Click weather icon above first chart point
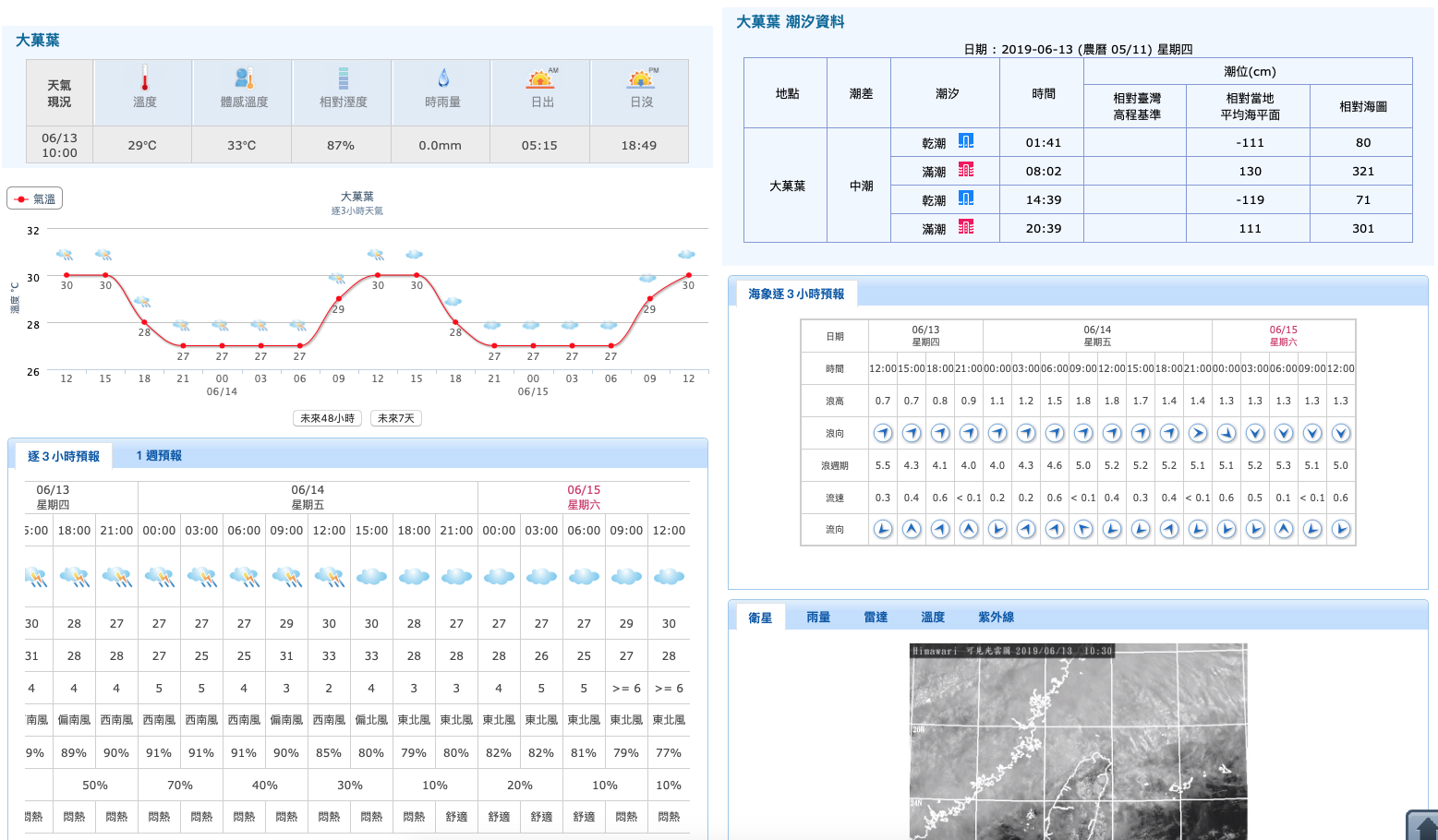 [x=65, y=255]
